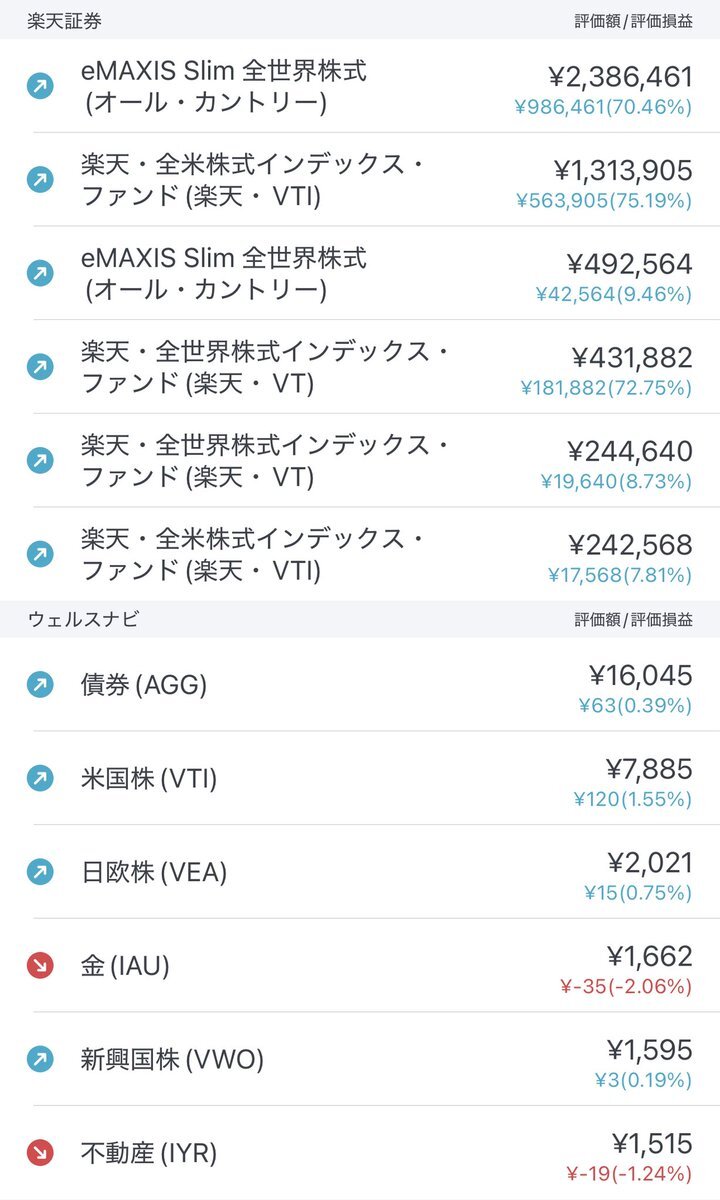Tap the red down-arrow icon beside 不動産 (IYR)

coord(40,1153)
